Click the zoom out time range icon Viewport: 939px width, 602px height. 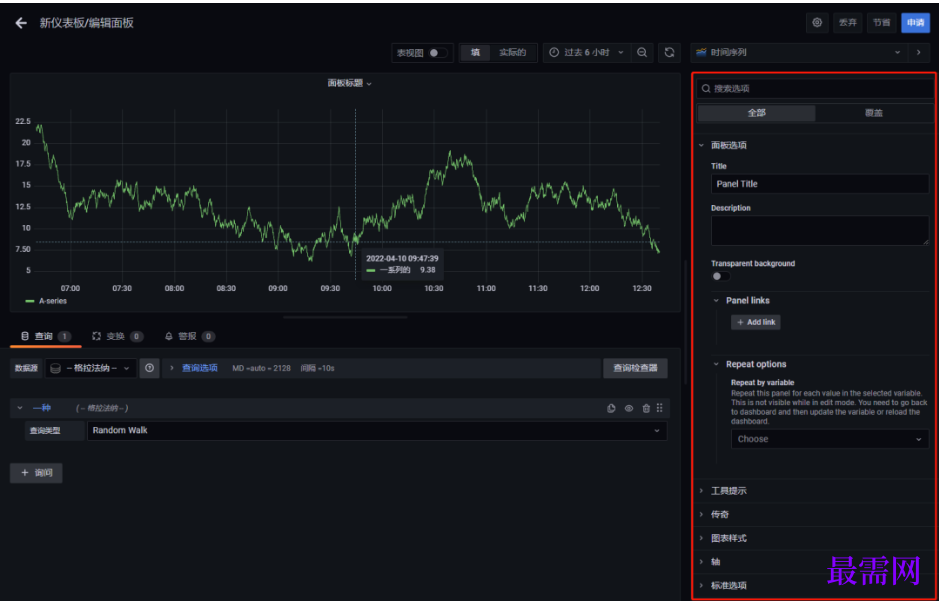coord(643,52)
